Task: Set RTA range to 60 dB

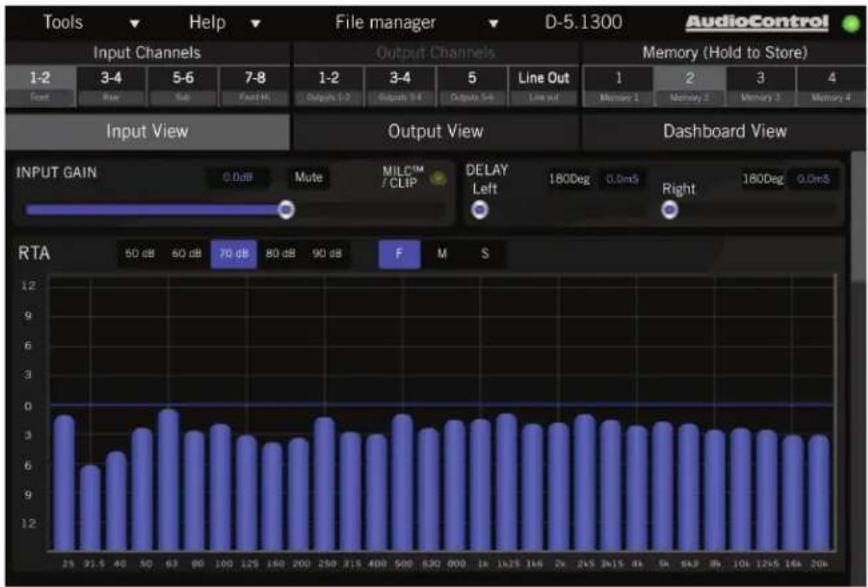Action: point(187,254)
